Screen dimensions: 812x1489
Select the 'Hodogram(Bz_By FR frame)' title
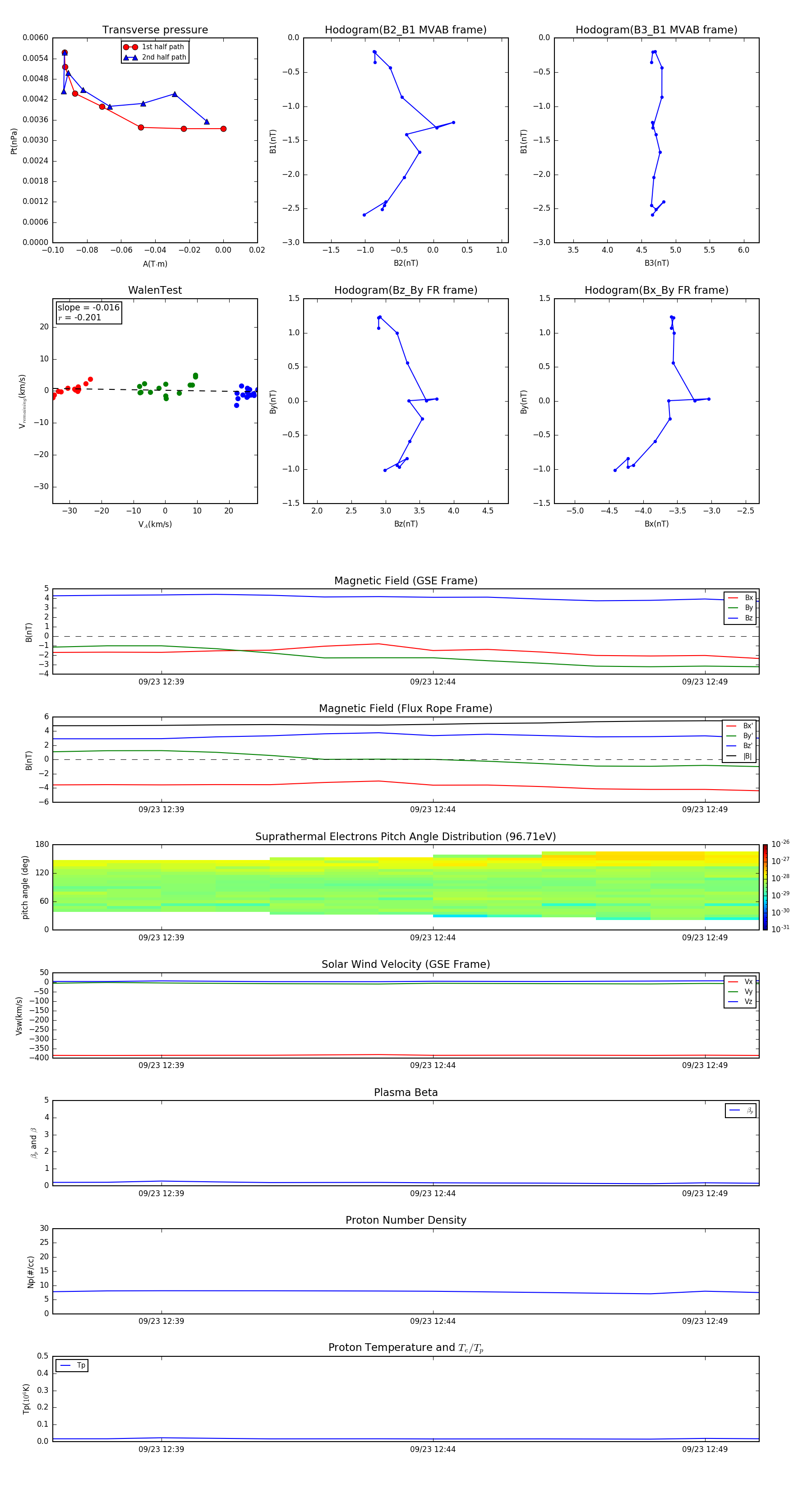click(x=406, y=290)
